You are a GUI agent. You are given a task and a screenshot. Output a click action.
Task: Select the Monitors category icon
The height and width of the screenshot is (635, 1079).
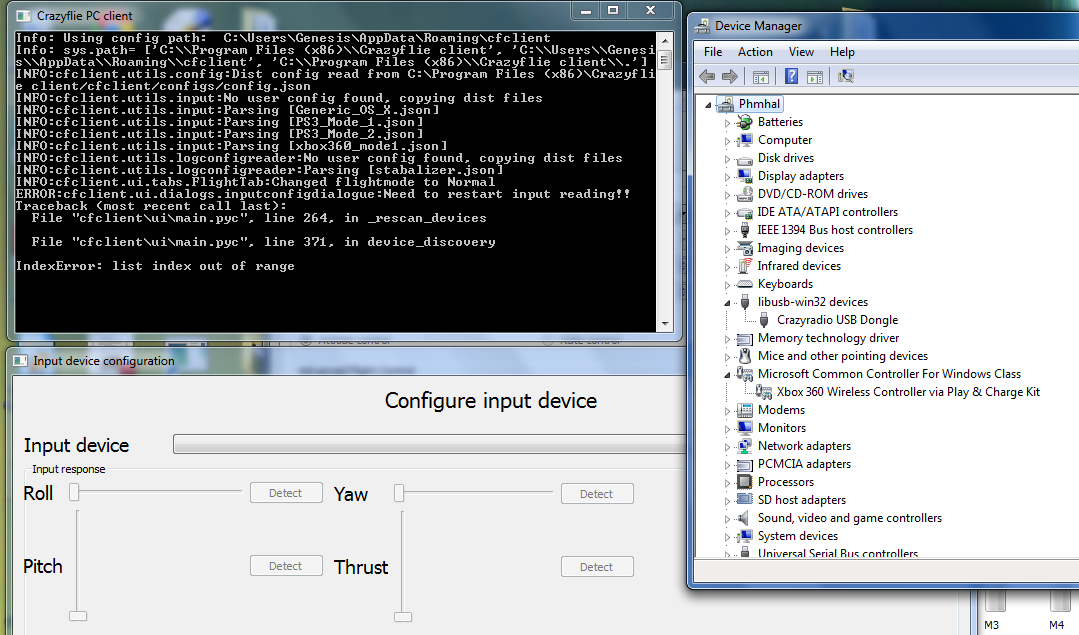point(744,428)
